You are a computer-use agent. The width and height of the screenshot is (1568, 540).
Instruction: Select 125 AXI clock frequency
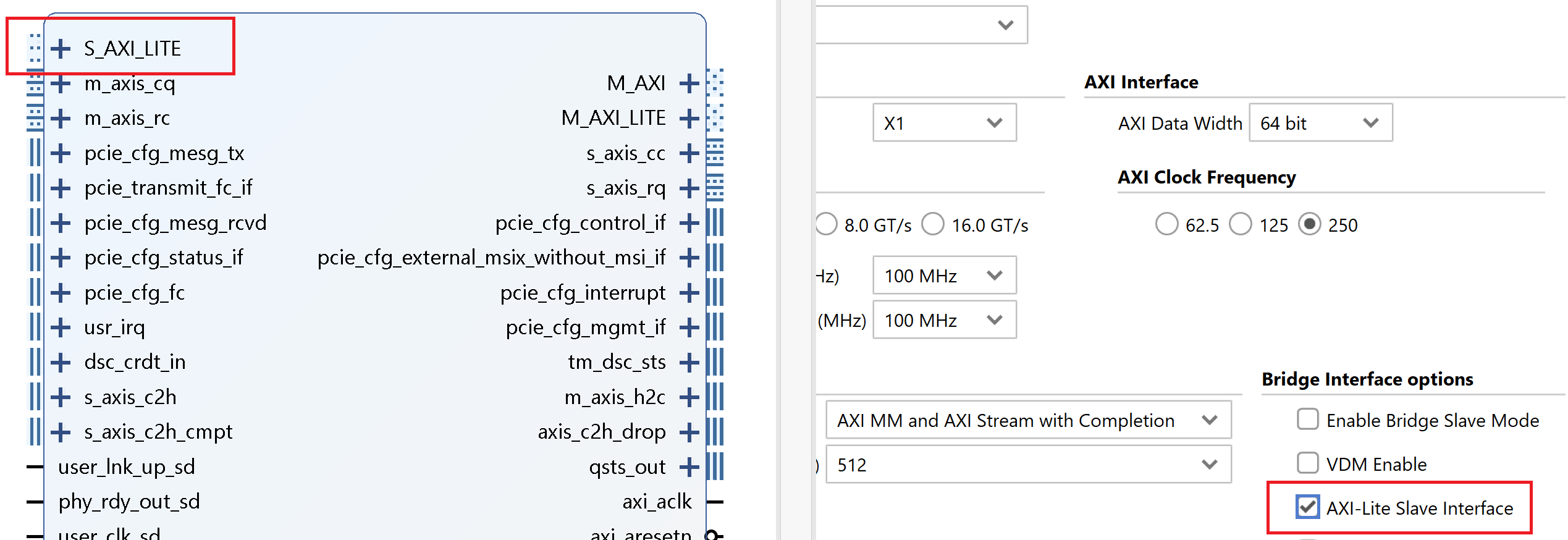click(1240, 224)
